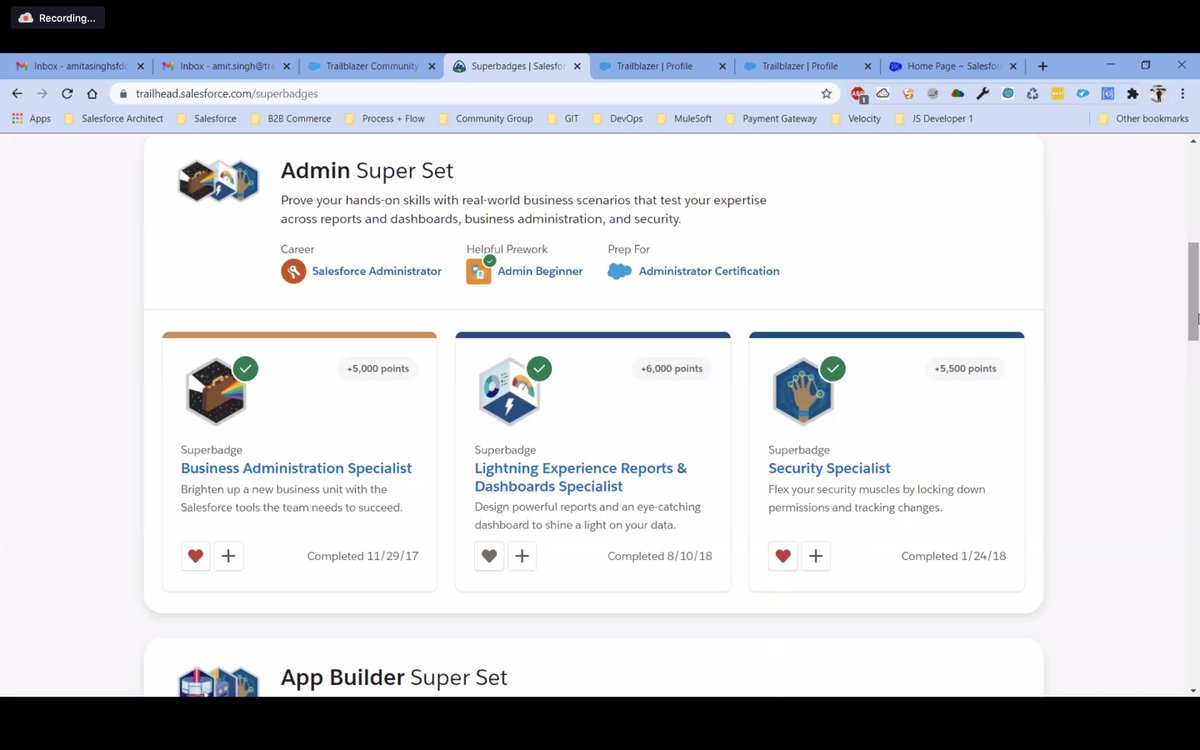
Task: Unfavorite the Business Administration Specialist superbadge
Action: pos(196,556)
